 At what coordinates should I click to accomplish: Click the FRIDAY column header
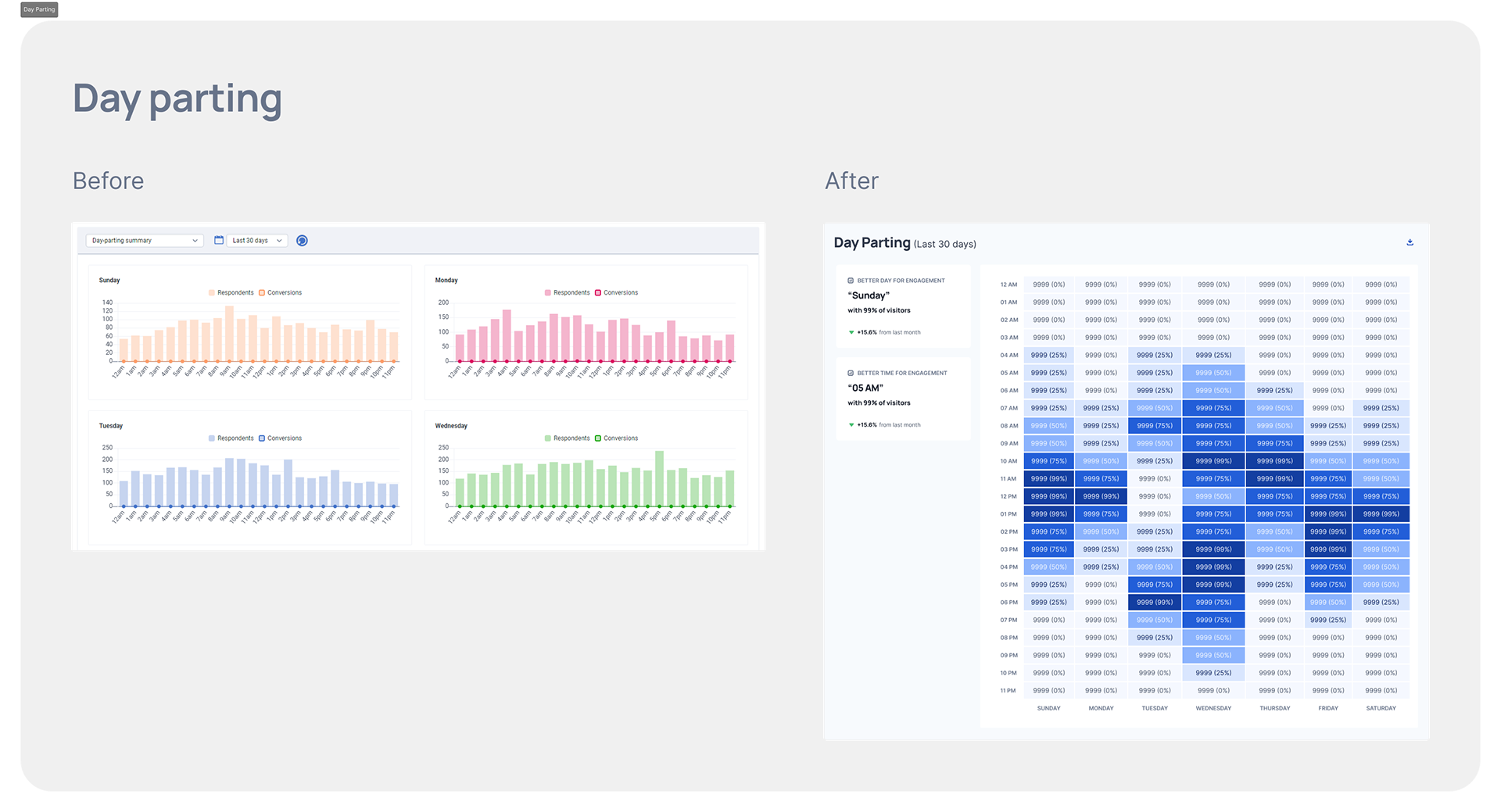(x=1328, y=708)
